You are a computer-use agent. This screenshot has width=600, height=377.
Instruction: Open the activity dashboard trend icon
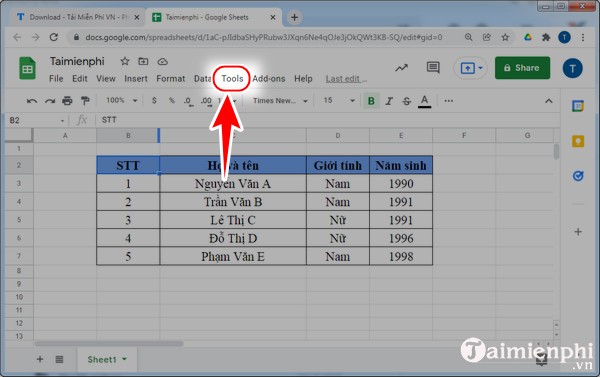(x=401, y=68)
